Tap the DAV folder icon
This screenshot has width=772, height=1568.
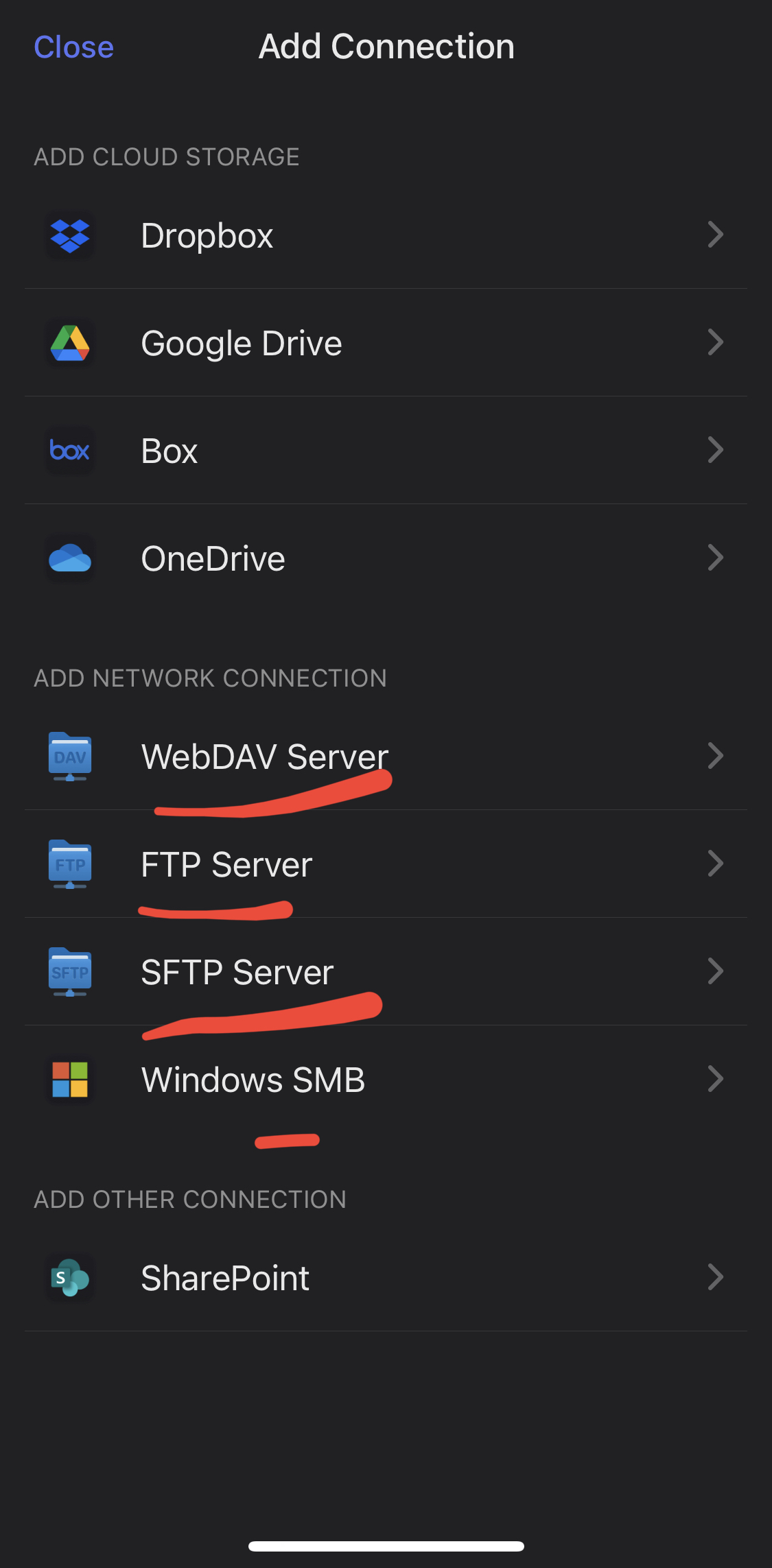point(70,757)
